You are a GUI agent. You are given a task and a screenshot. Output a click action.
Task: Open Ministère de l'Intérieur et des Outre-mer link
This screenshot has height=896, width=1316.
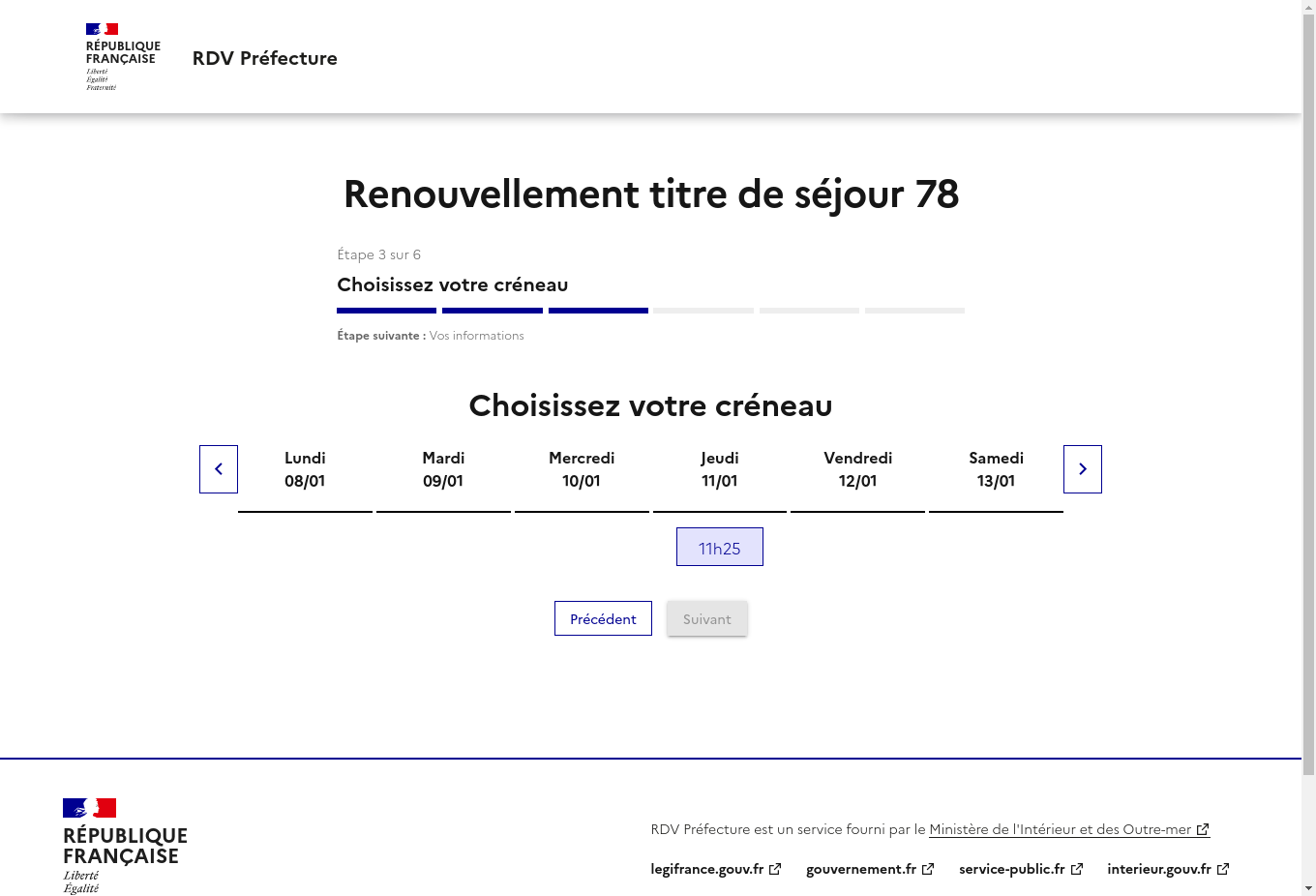coord(1069,829)
